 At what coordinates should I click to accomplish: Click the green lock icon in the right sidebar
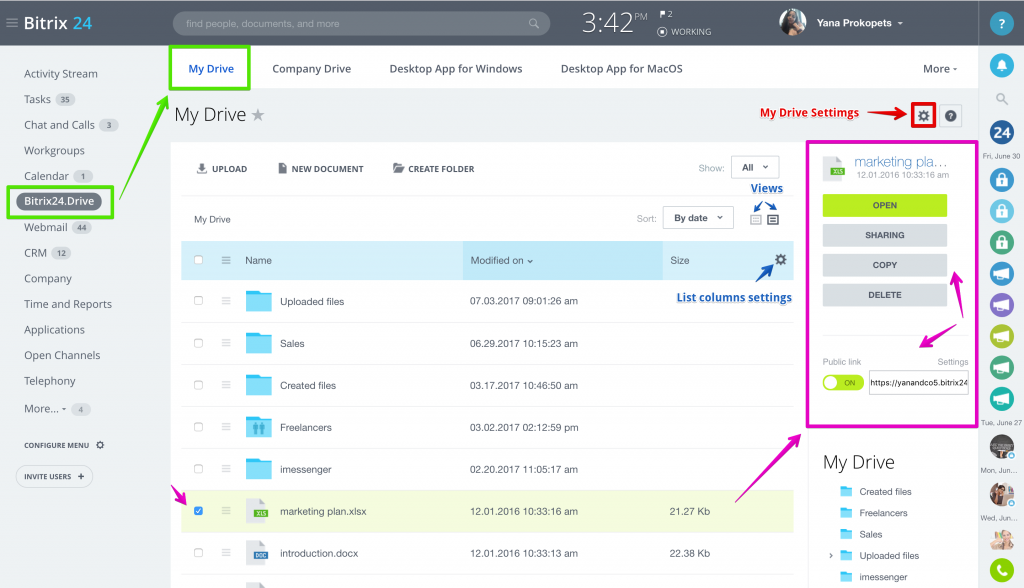(1001, 242)
